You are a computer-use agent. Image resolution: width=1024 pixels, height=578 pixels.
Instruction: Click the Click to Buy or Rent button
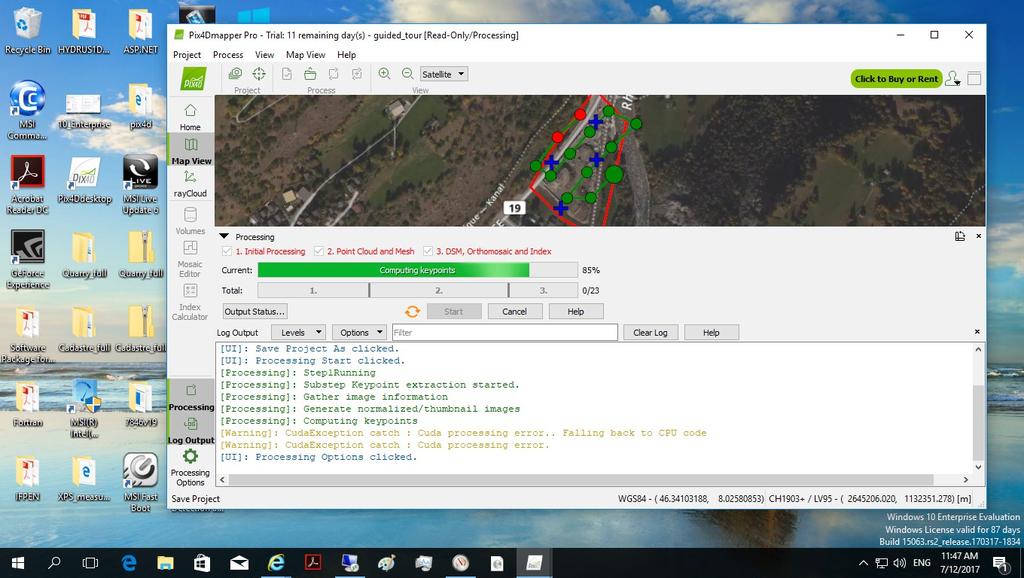tap(896, 79)
